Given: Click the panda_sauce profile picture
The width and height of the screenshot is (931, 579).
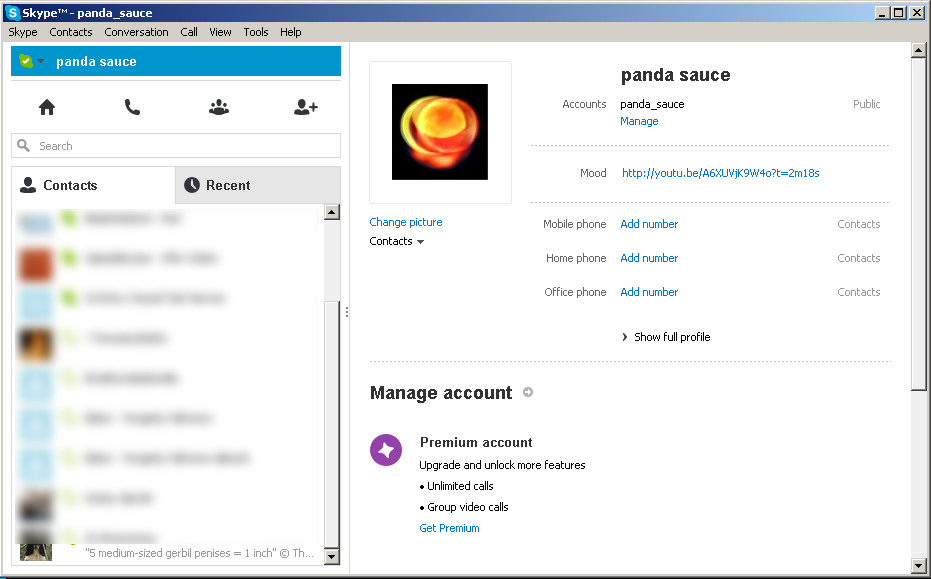Looking at the screenshot, I should click(x=440, y=131).
